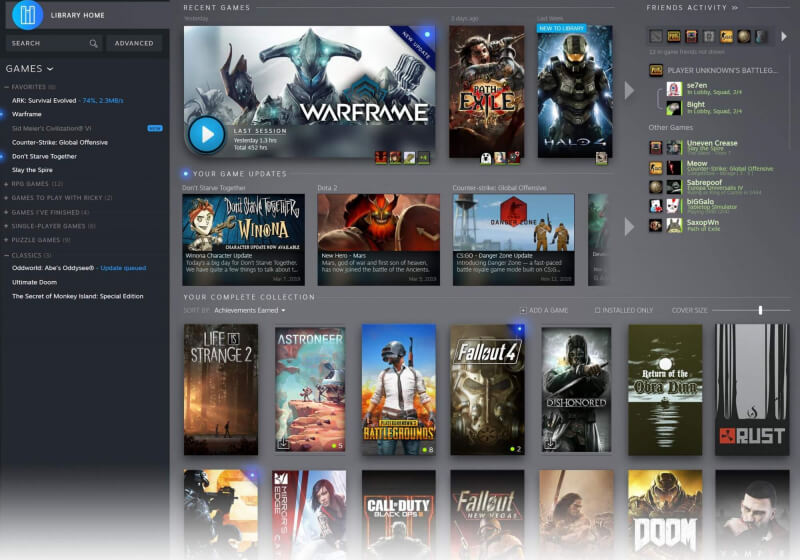The image size is (800, 560).
Task: Open Sabrepoof's avatar
Action: coord(674,186)
